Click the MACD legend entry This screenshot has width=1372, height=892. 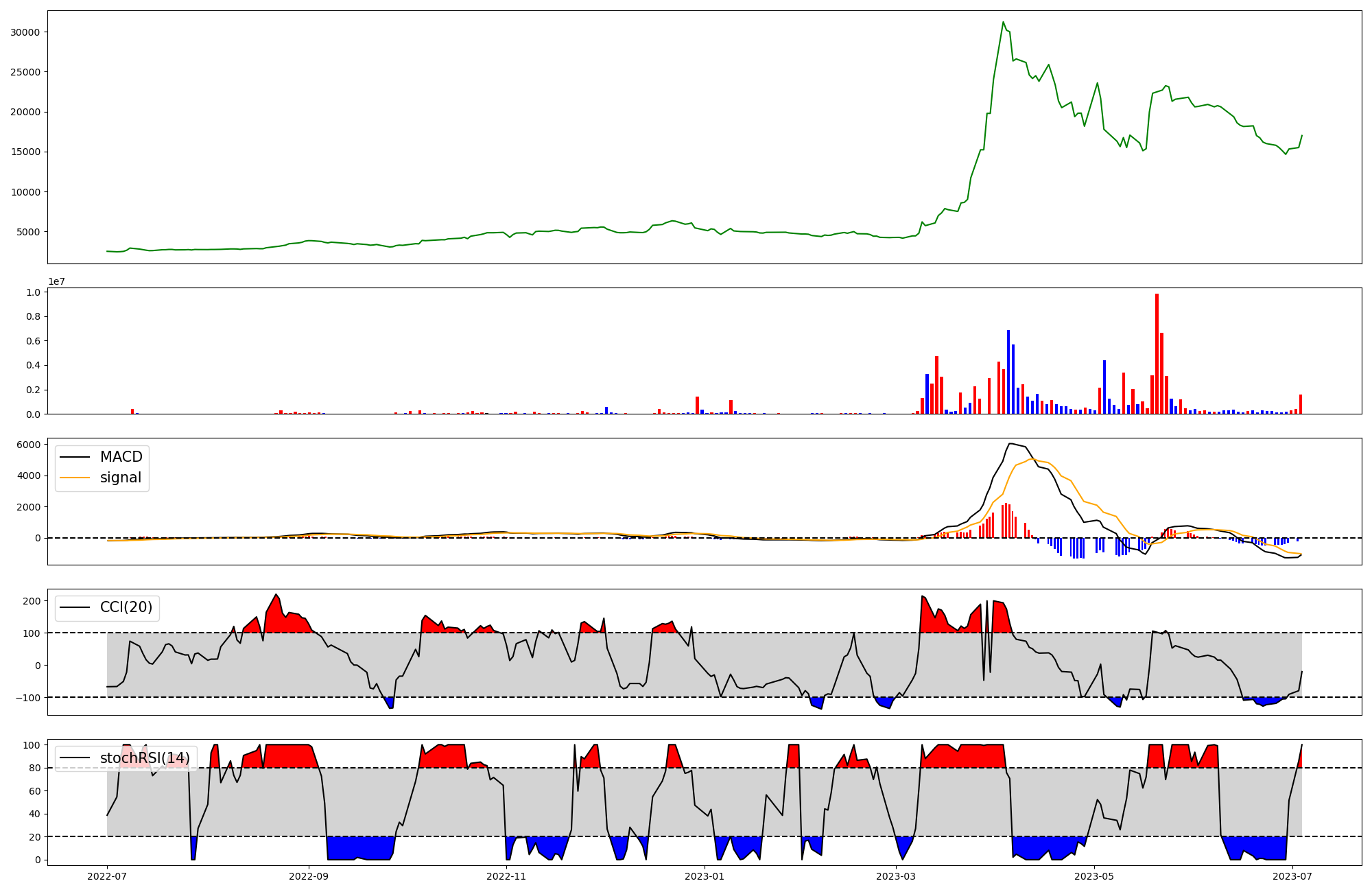pyautogui.click(x=121, y=457)
